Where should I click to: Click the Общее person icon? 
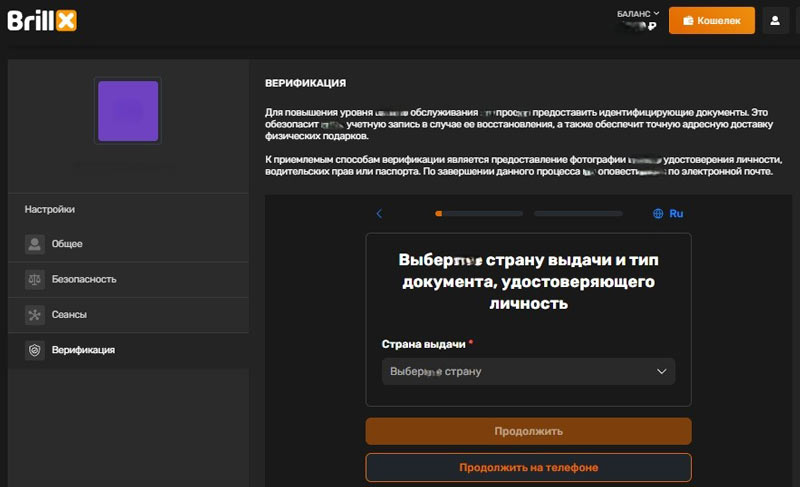click(35, 244)
